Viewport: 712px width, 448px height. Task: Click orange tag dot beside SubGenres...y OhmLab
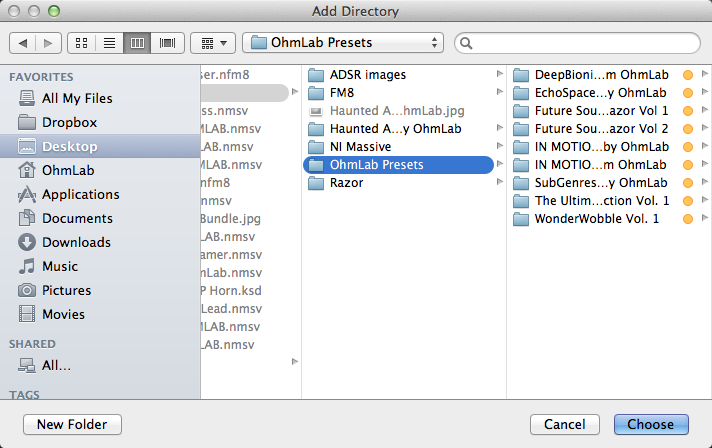(x=688, y=183)
